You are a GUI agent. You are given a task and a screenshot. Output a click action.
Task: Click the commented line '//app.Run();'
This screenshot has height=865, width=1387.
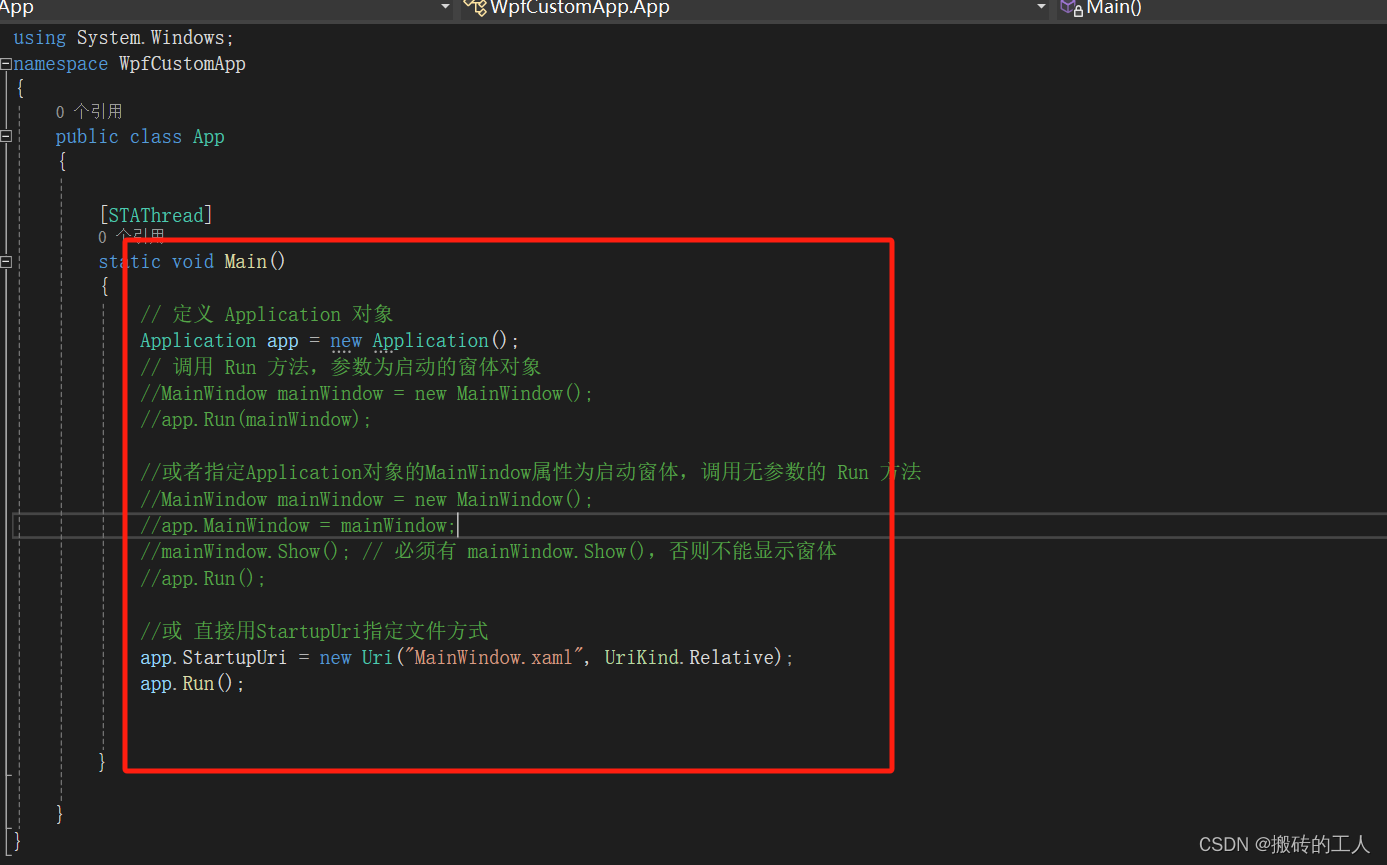pos(203,578)
